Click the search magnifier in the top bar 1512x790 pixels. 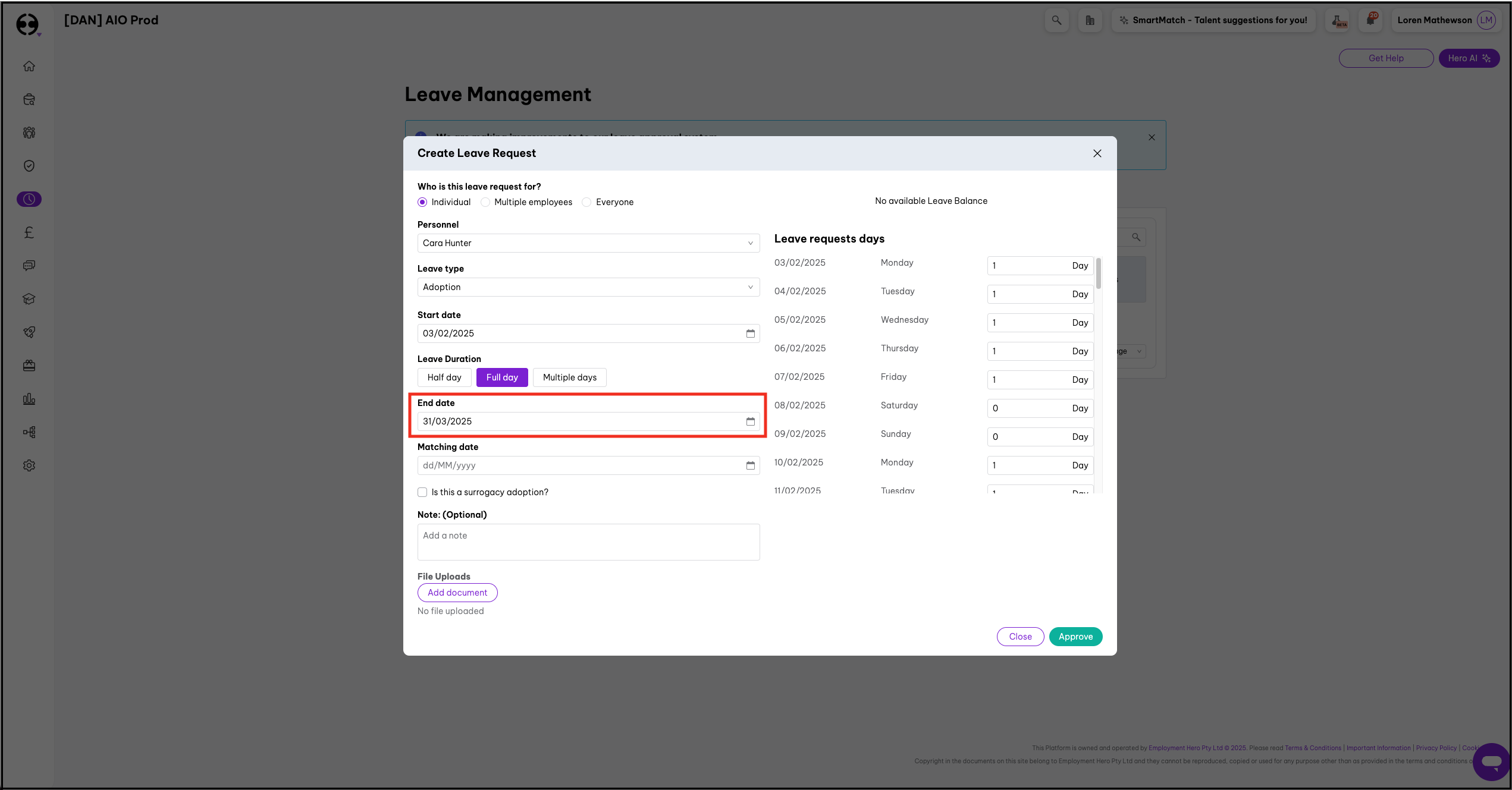[x=1056, y=20]
